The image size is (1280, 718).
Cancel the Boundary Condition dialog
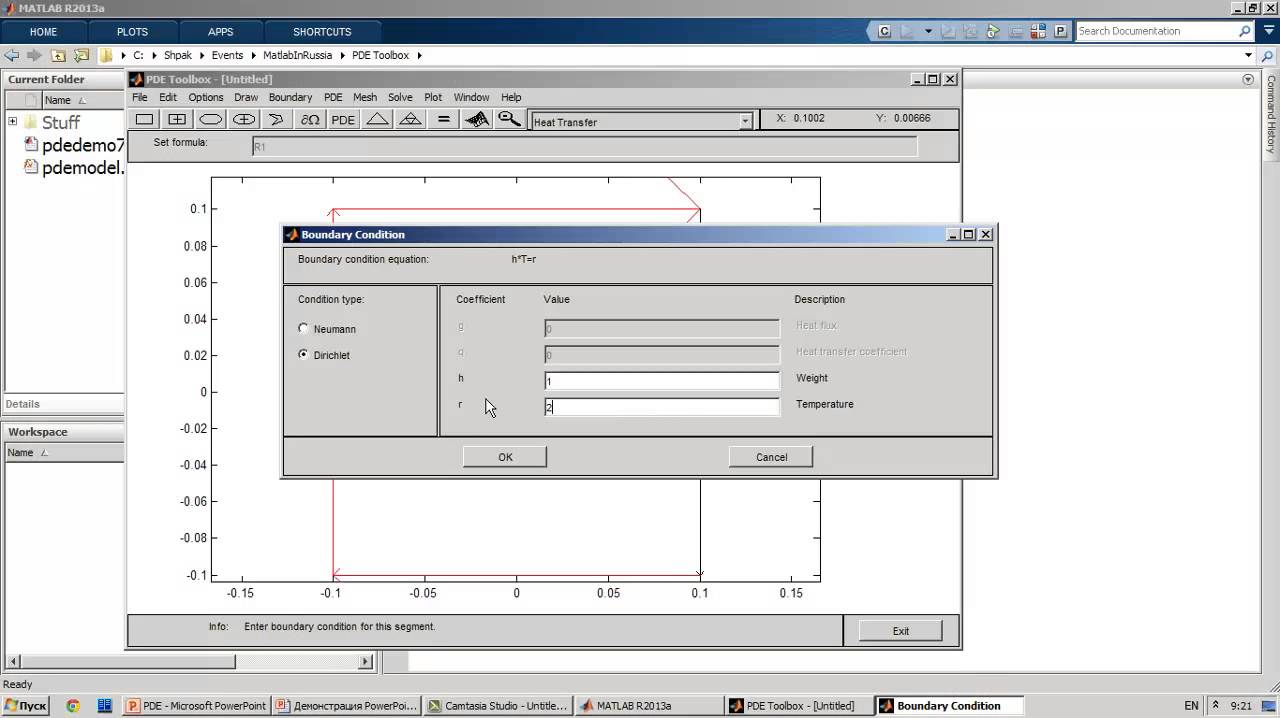771,457
